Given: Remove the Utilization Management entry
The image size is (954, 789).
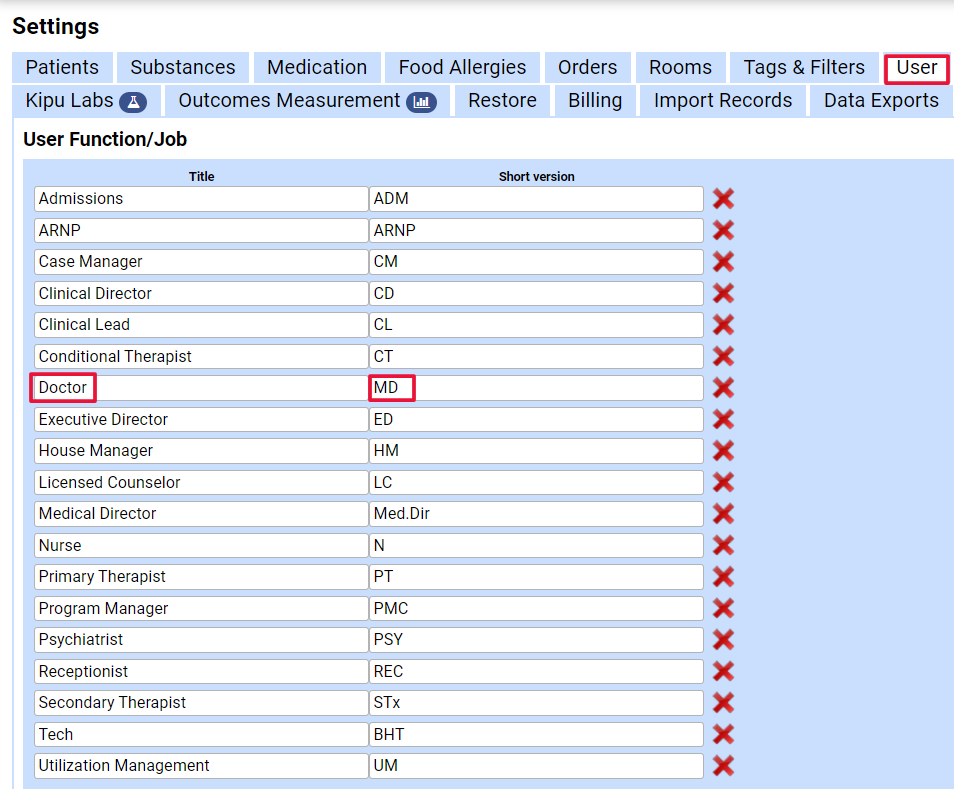Looking at the screenshot, I should (723, 766).
